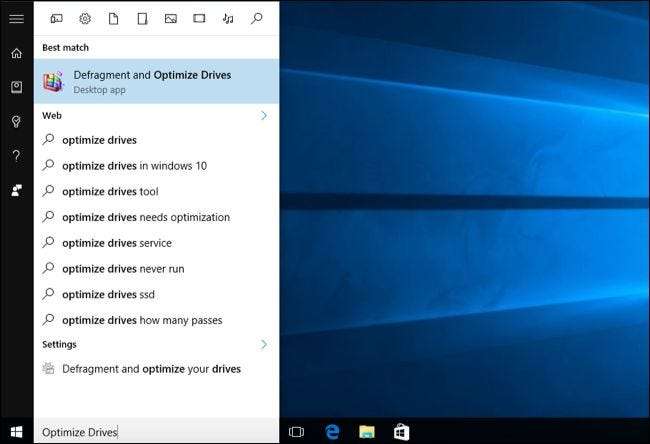Viewport: 650px width, 444px height.
Task: Filter search results by Music
Action: (228, 18)
